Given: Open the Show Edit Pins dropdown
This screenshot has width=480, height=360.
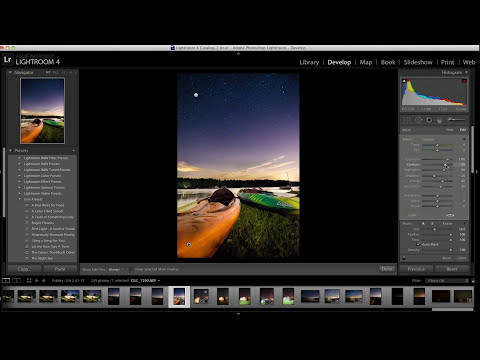Looking at the screenshot, I should [115, 269].
